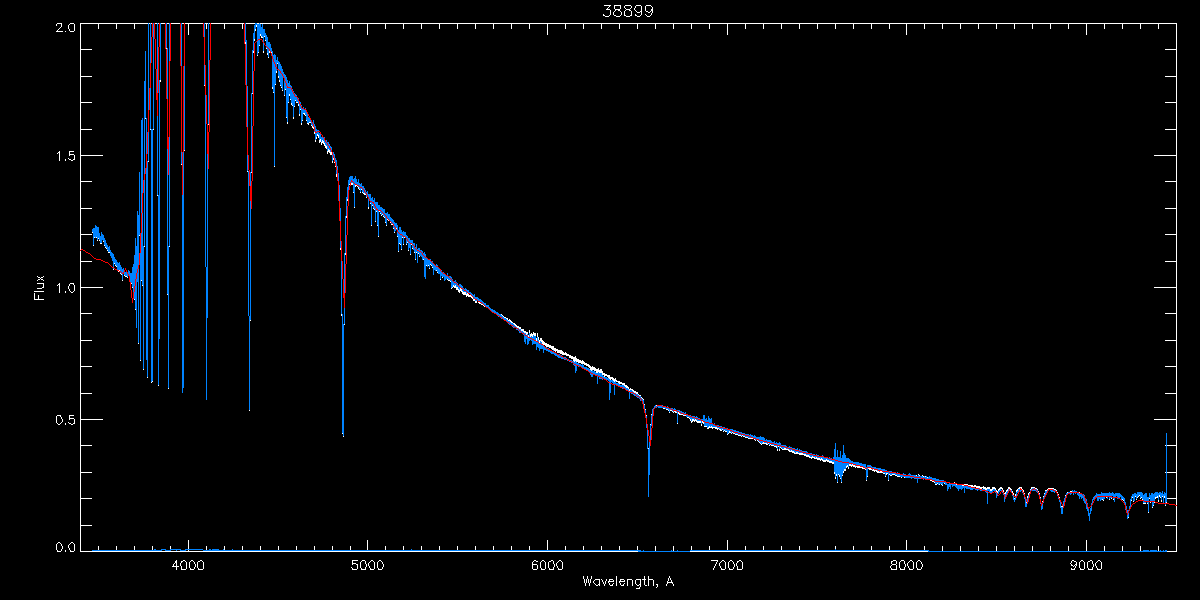Click the Paschen line dips near 8900
This screenshot has width=1200, height=600.
tap(1088, 503)
